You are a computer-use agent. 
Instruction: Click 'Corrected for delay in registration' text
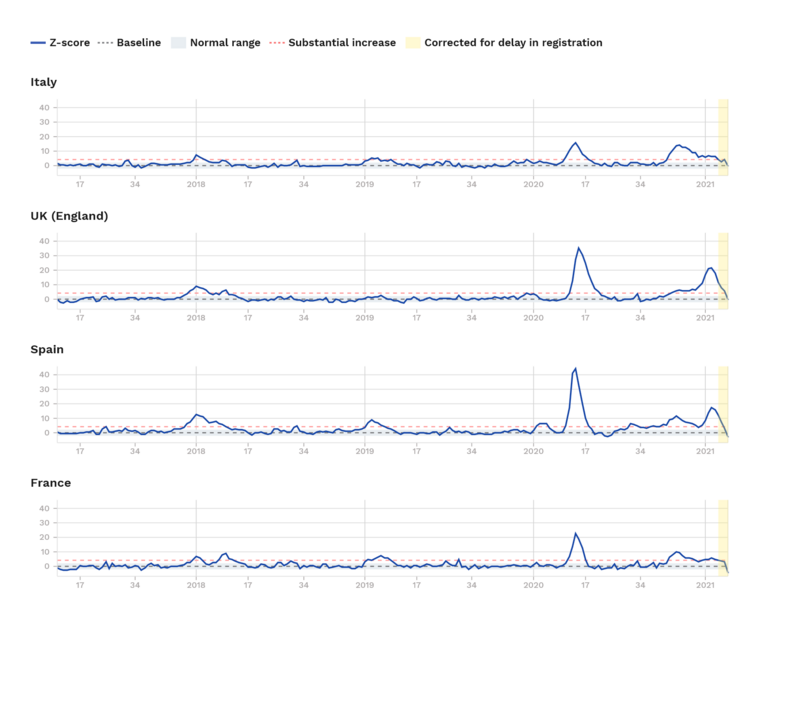coord(513,43)
